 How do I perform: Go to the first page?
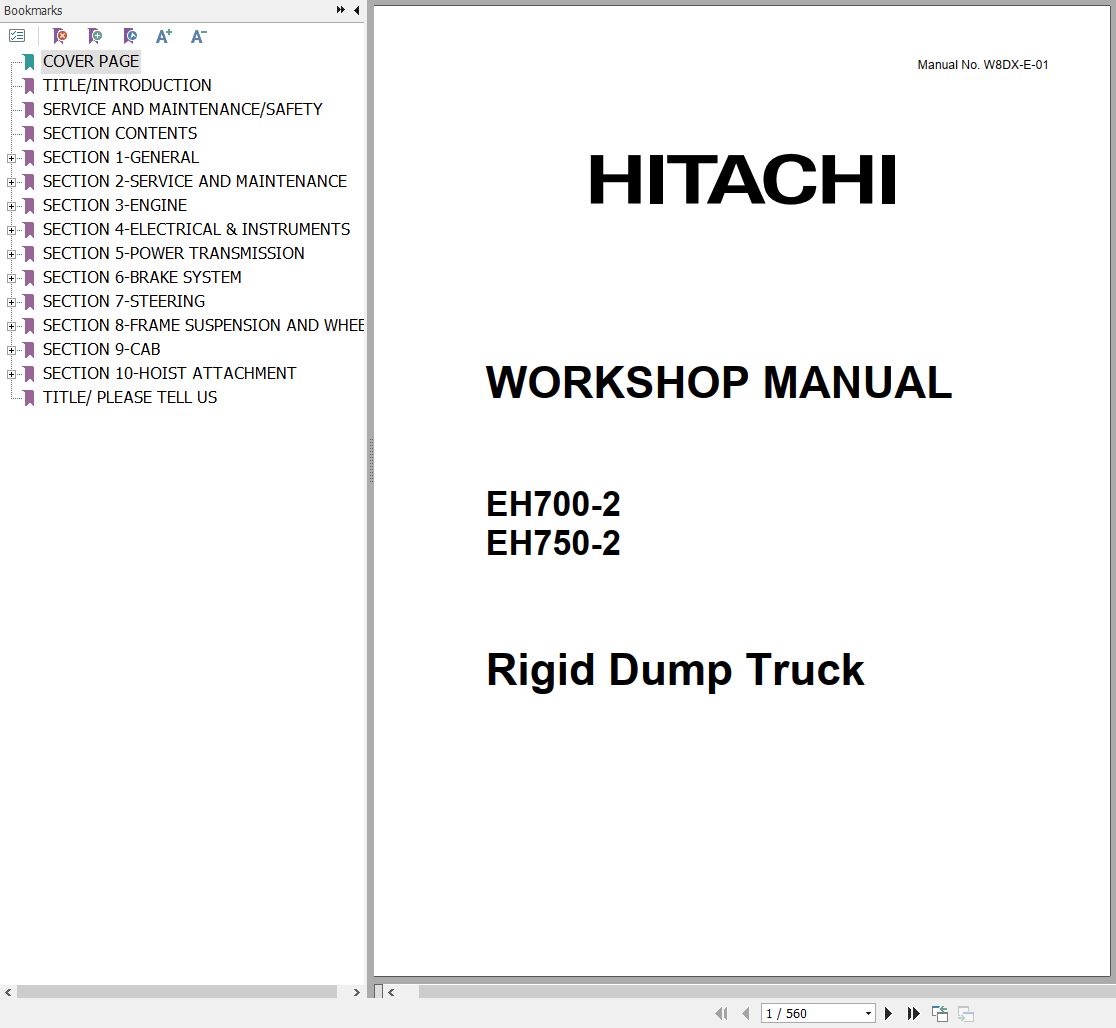pos(722,1013)
